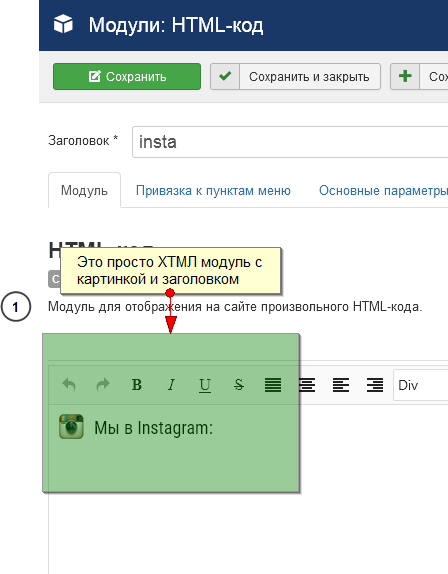Viewport: 448px width, 574px height.
Task: Apply right alignment
Action: (x=375, y=385)
